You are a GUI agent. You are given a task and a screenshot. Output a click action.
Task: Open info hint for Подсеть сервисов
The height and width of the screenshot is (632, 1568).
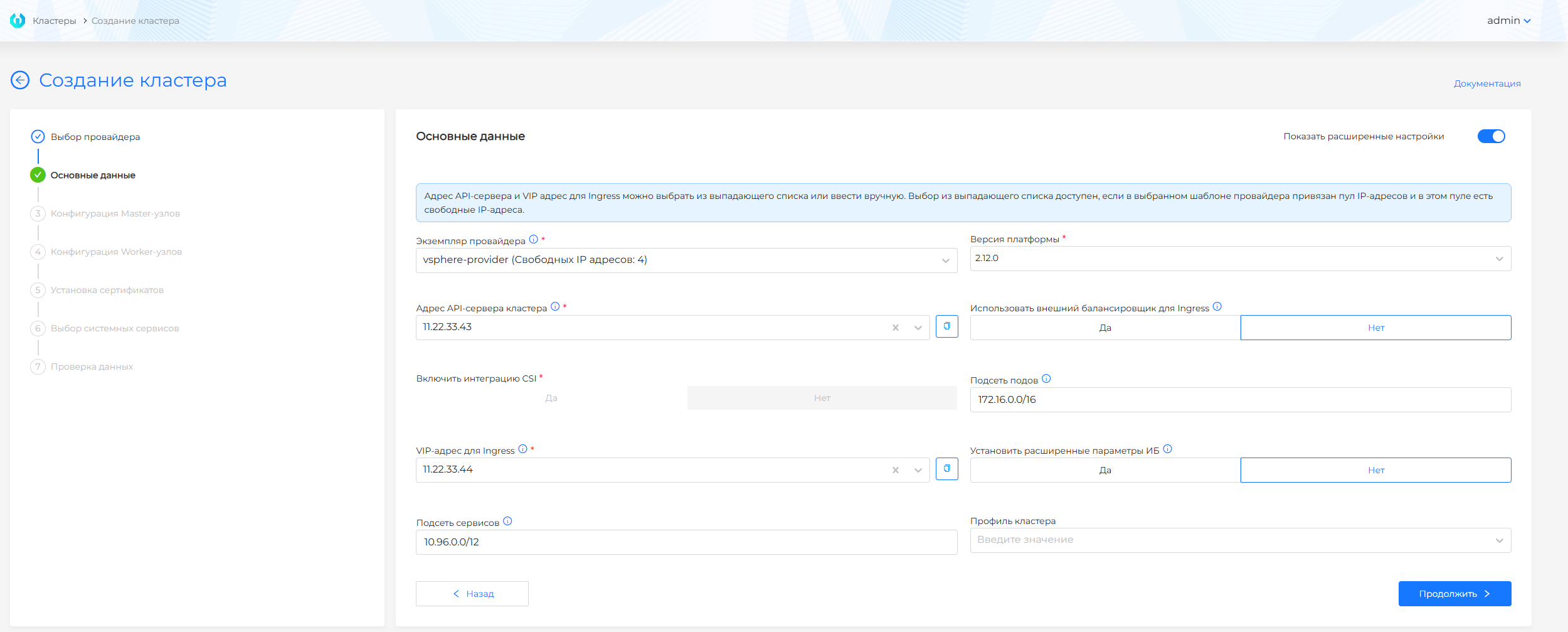(507, 521)
